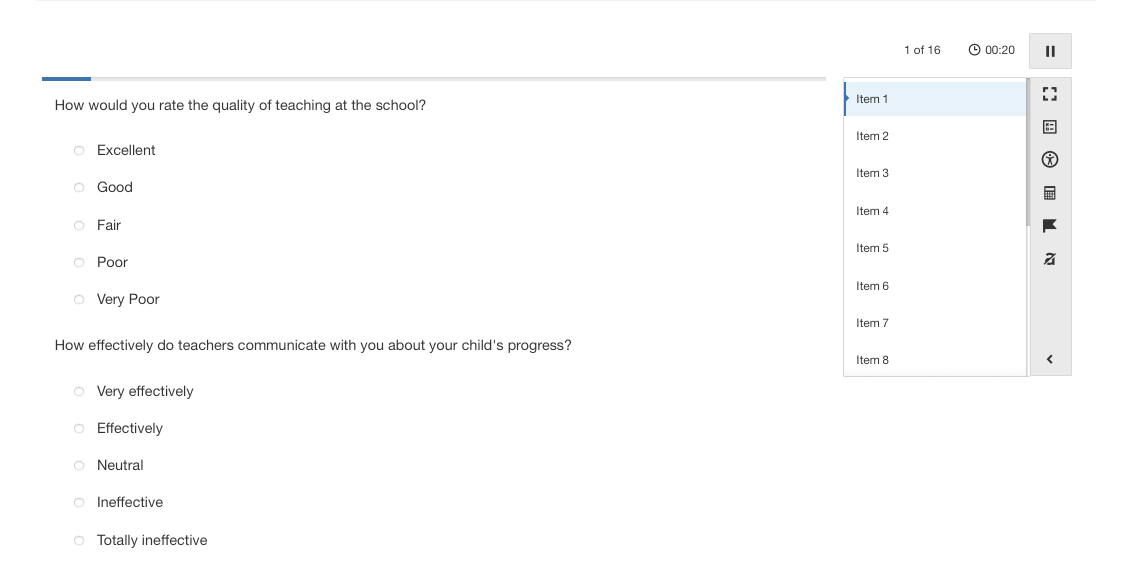
Task: Pause the test timer
Action: point(1050,51)
